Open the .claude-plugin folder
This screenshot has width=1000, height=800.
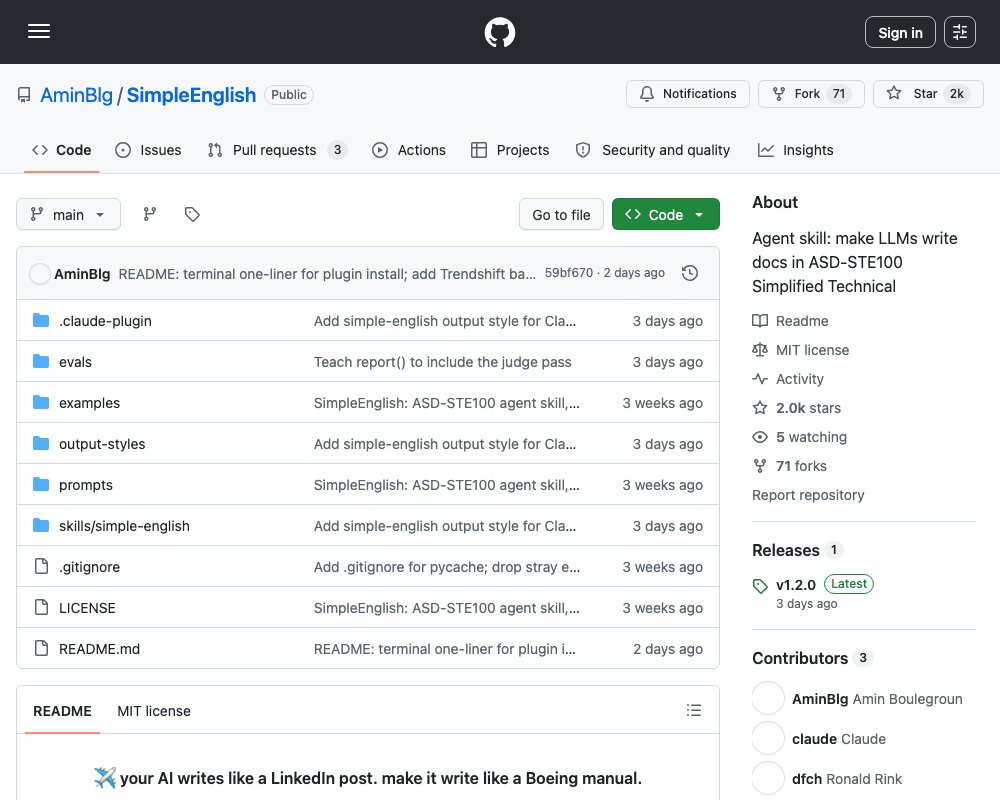tap(105, 321)
